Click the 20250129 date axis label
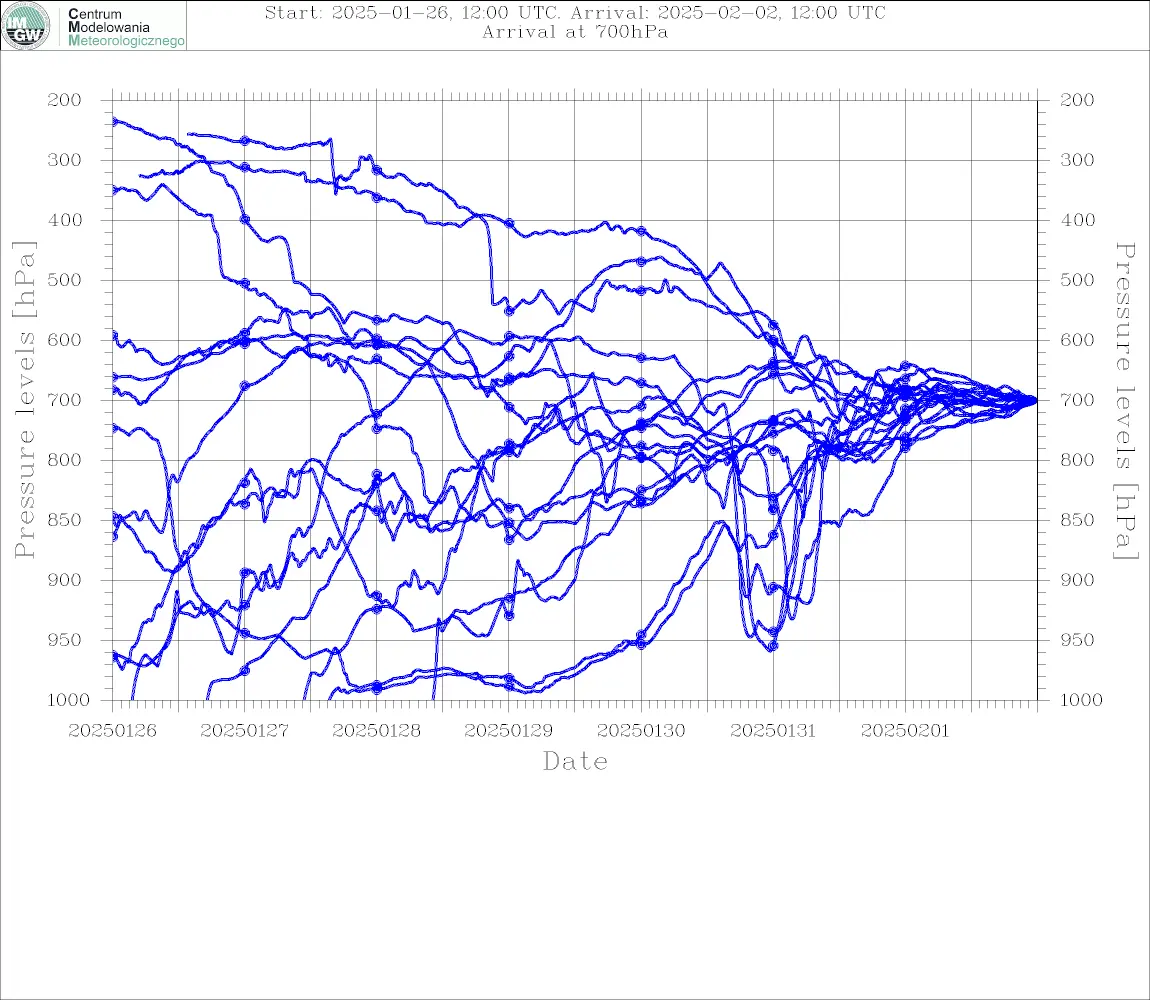 click(509, 731)
